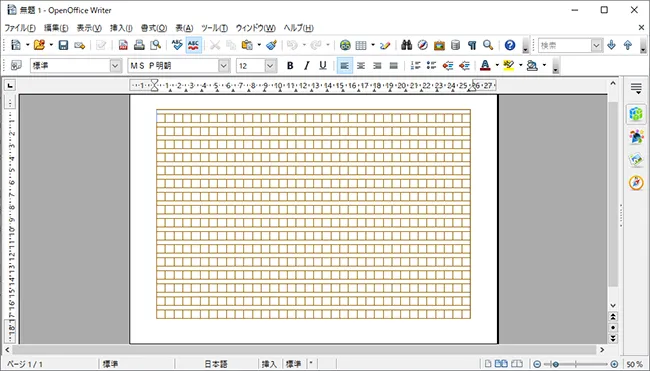
Task: Increase indent icon
Action: [464, 65]
